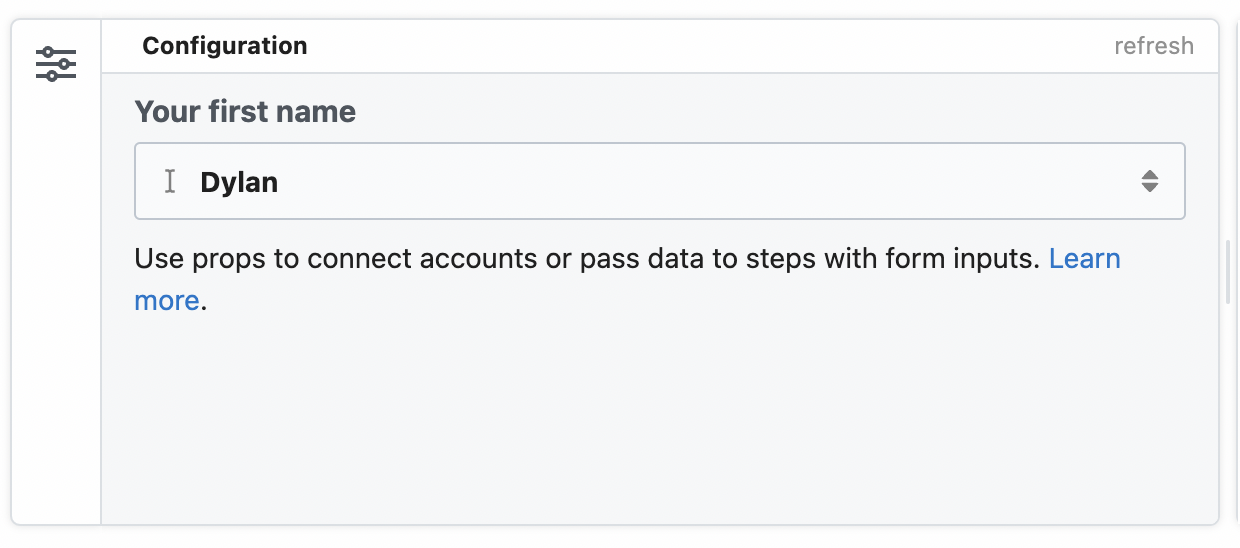Focus the Your first name input field
The width and height of the screenshot is (1240, 548).
[660, 181]
